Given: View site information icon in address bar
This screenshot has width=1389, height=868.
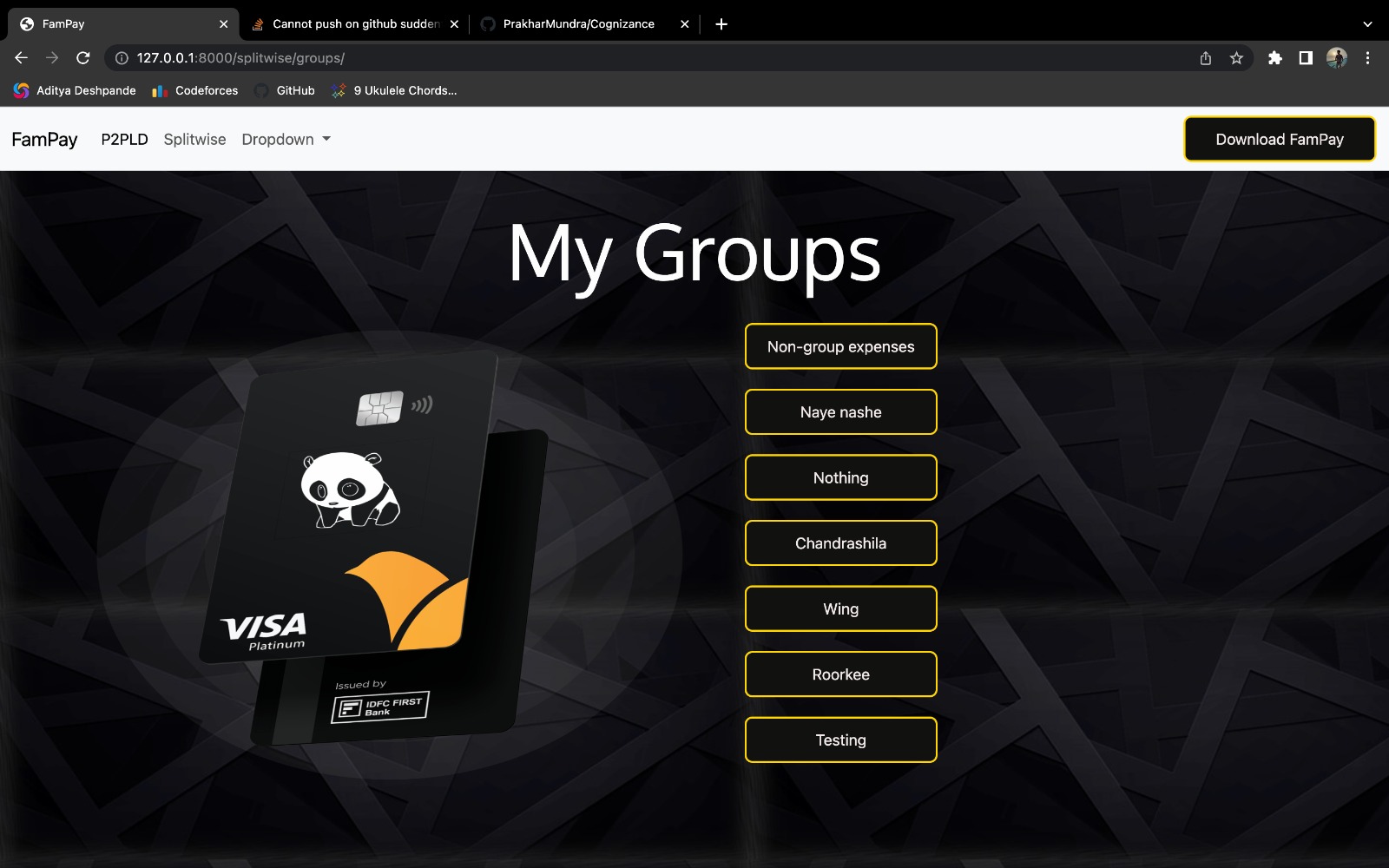Looking at the screenshot, I should 122,58.
